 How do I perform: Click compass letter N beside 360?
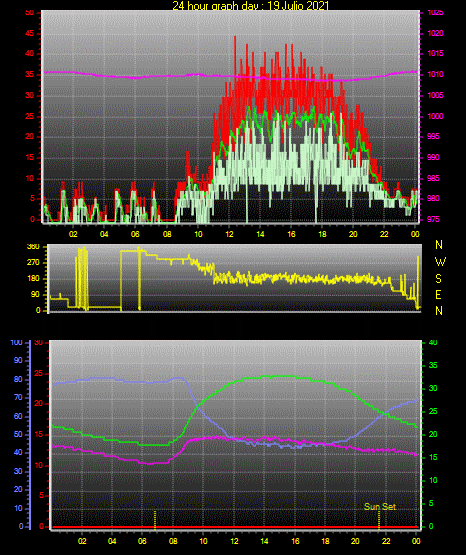[x=439, y=245]
